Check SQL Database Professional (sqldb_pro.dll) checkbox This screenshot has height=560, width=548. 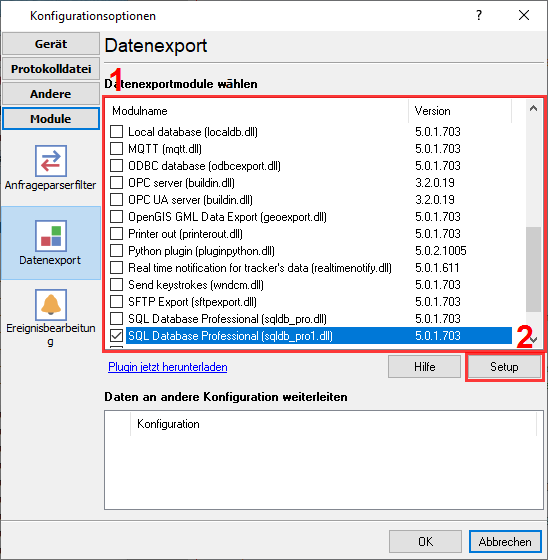pos(116,319)
